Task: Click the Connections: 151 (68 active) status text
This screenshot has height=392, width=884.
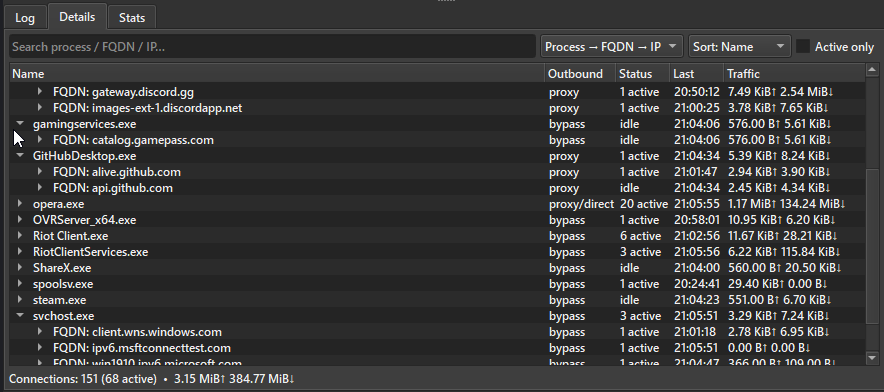Action: coord(83,378)
